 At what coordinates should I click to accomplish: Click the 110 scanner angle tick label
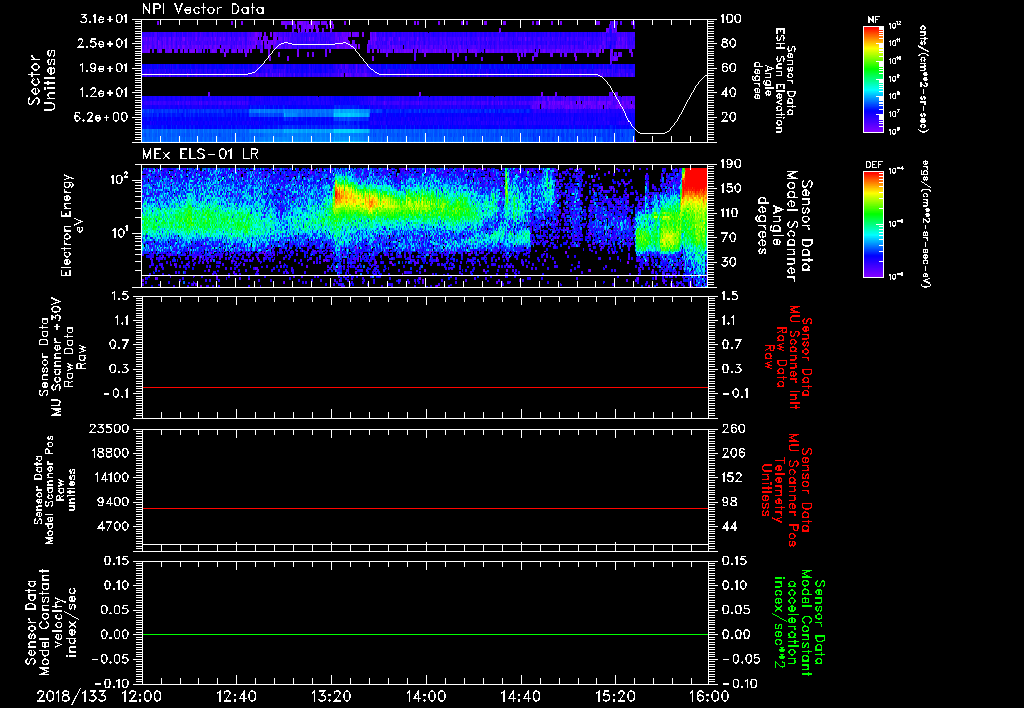(x=731, y=213)
